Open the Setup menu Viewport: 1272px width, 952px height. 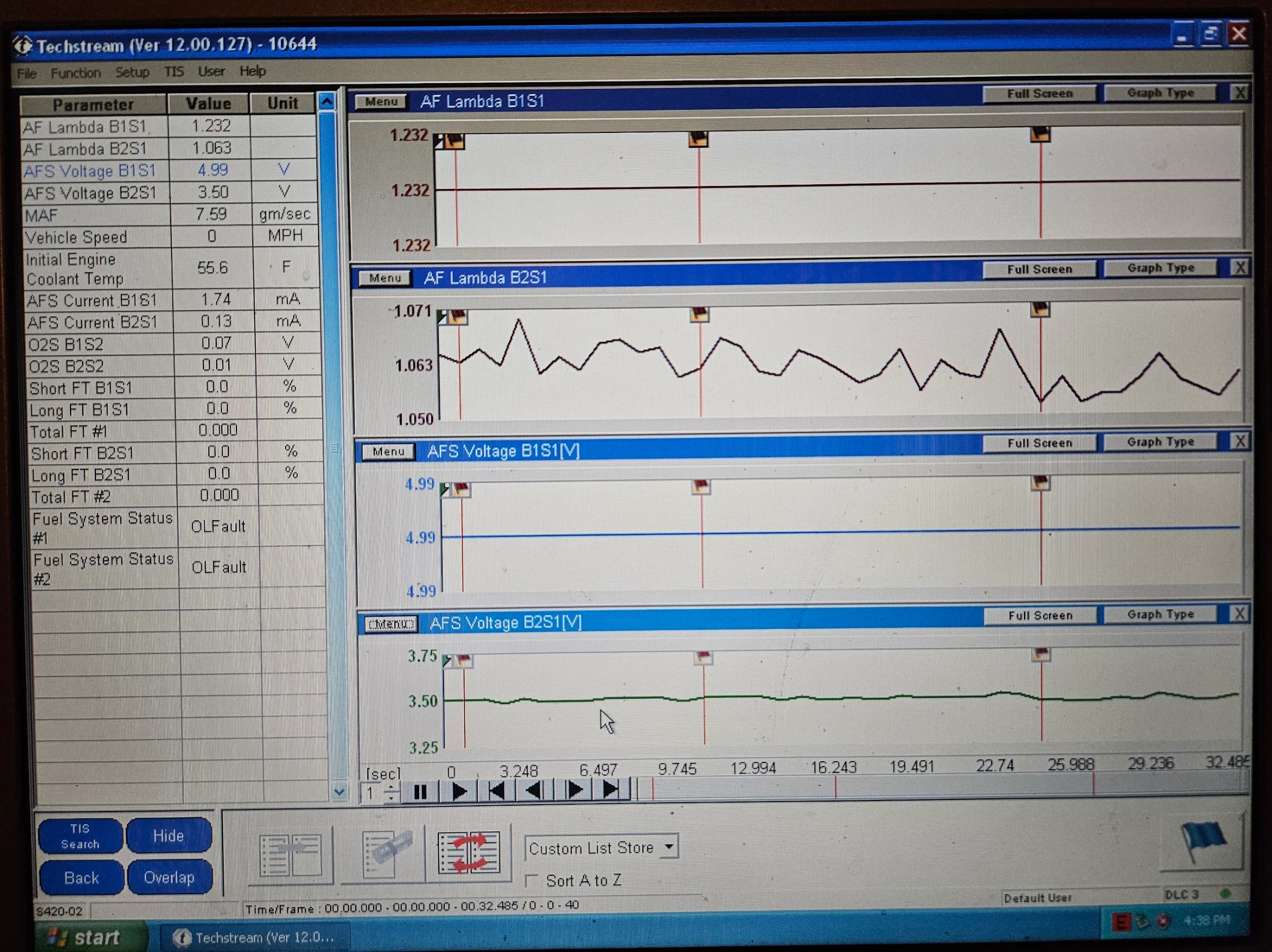pos(132,72)
